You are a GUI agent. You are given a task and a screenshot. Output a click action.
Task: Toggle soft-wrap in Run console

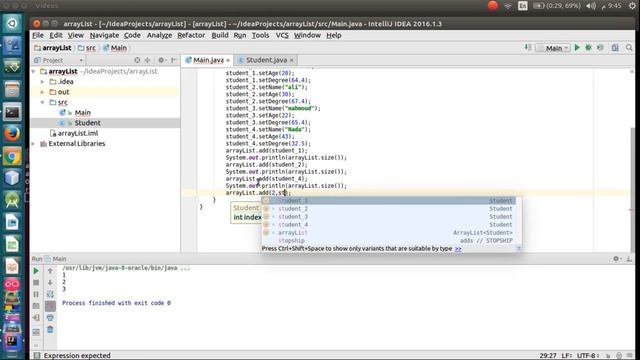point(50,294)
